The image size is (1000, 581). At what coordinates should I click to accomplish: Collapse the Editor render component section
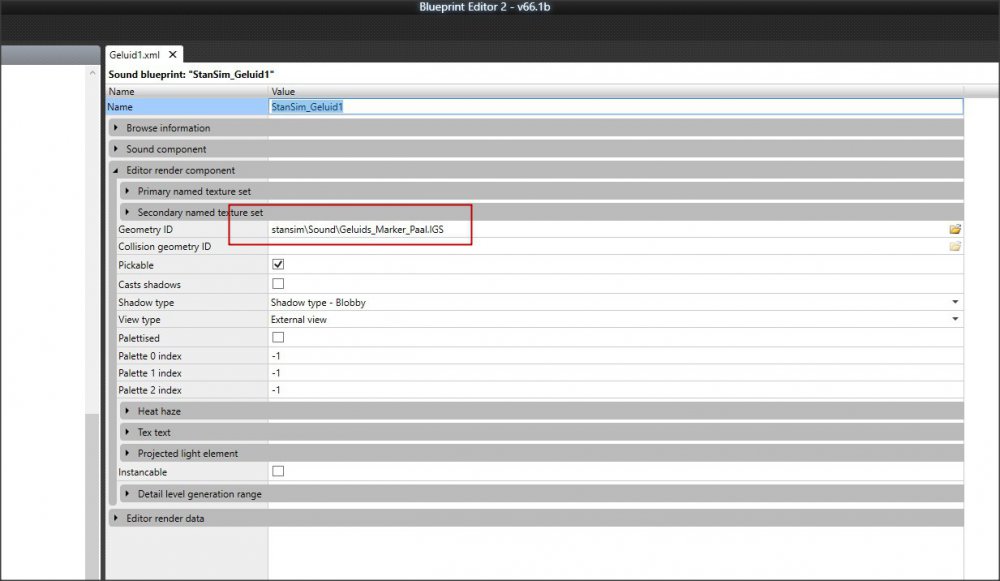point(117,170)
